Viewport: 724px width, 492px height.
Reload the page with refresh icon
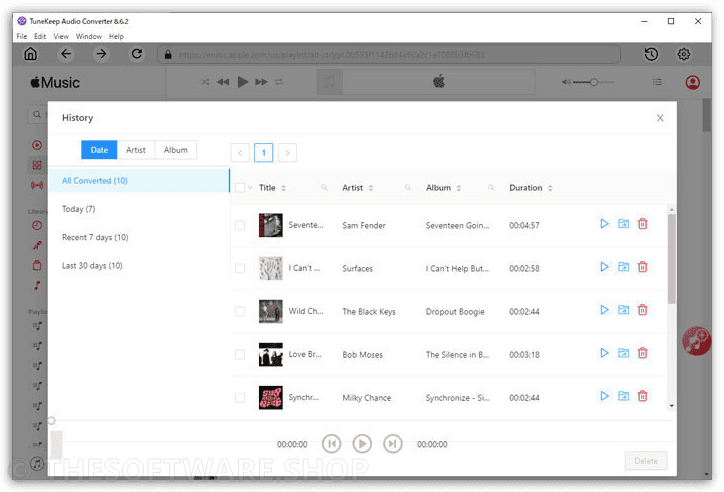point(137,54)
